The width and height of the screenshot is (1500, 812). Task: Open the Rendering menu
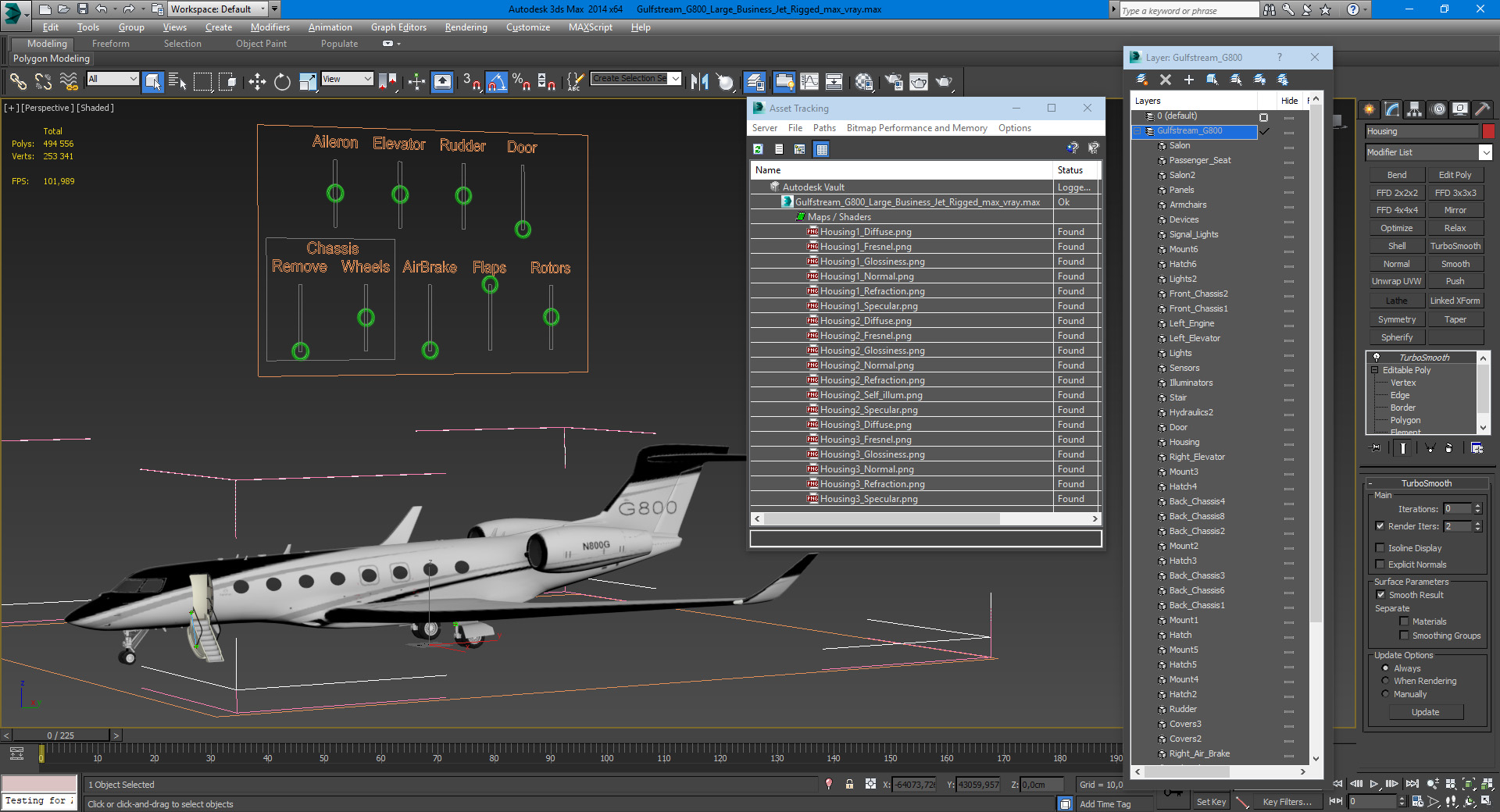tap(466, 27)
